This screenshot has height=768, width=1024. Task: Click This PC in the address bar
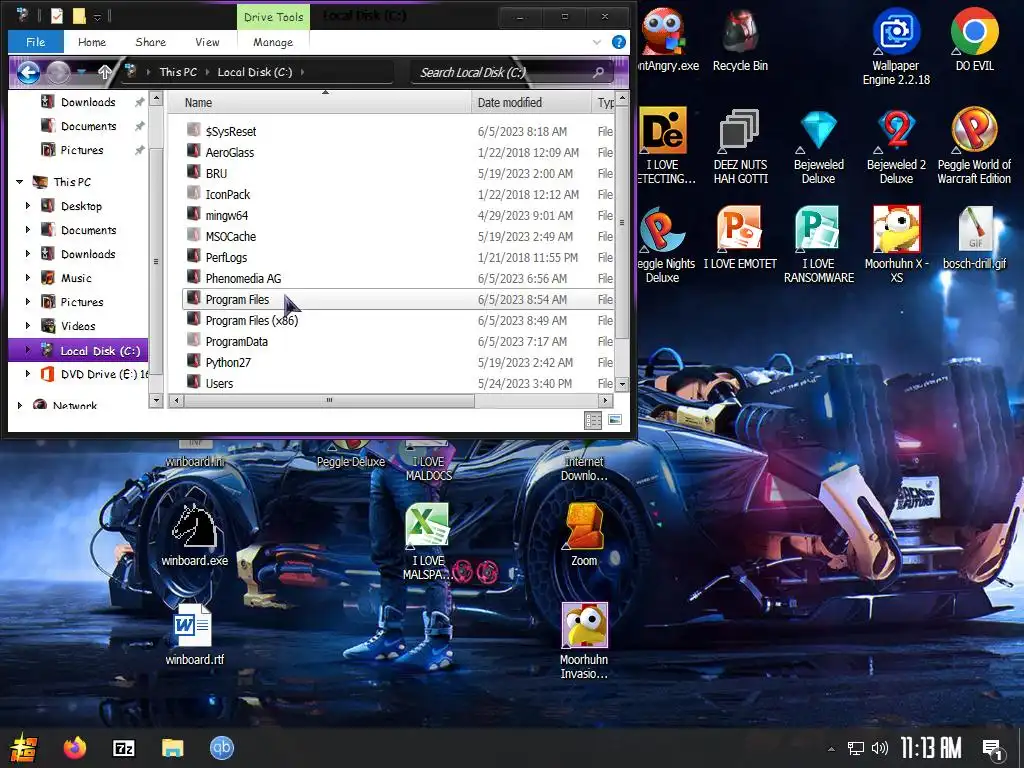click(x=178, y=72)
